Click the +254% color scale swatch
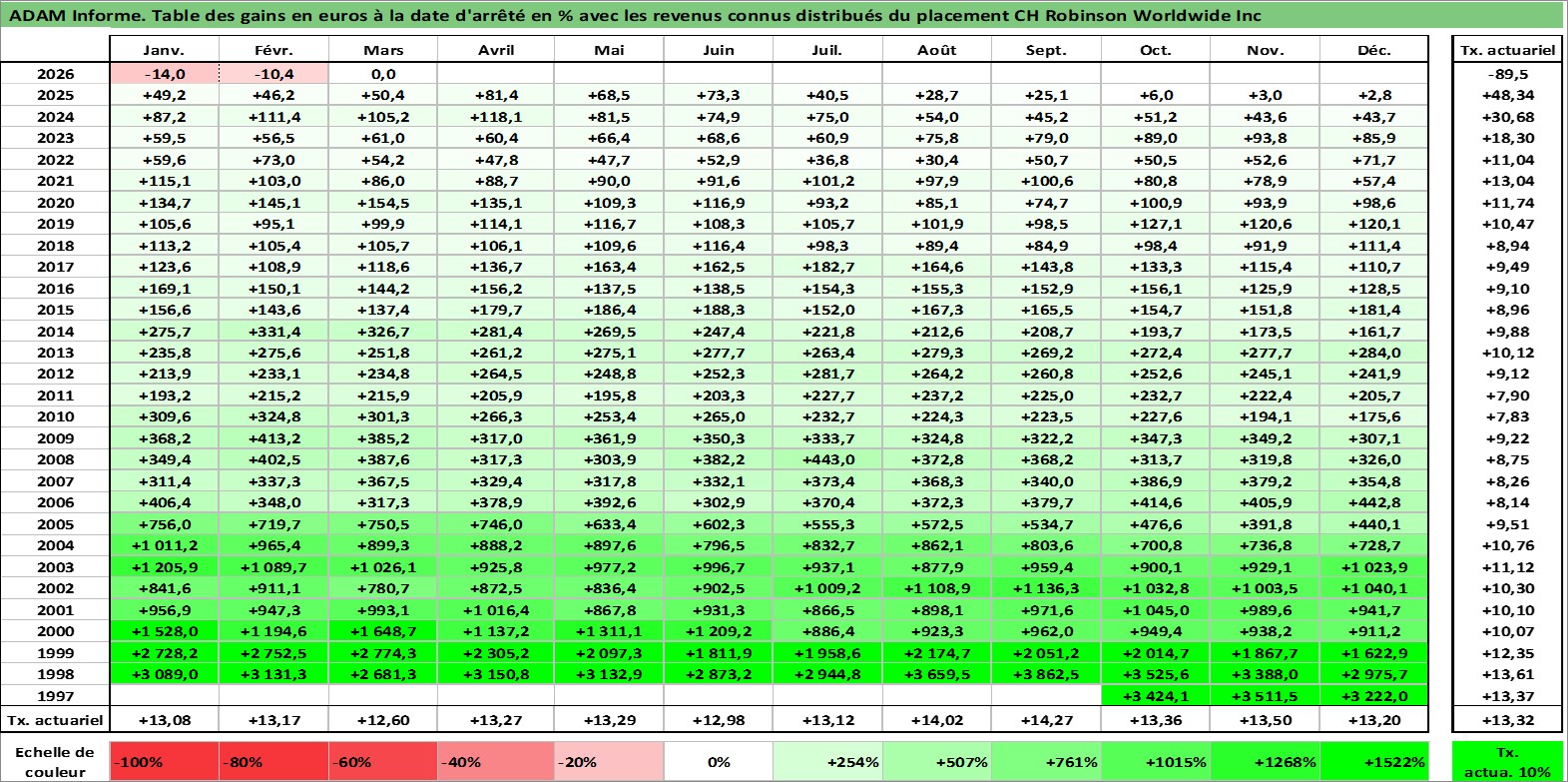 (827, 761)
